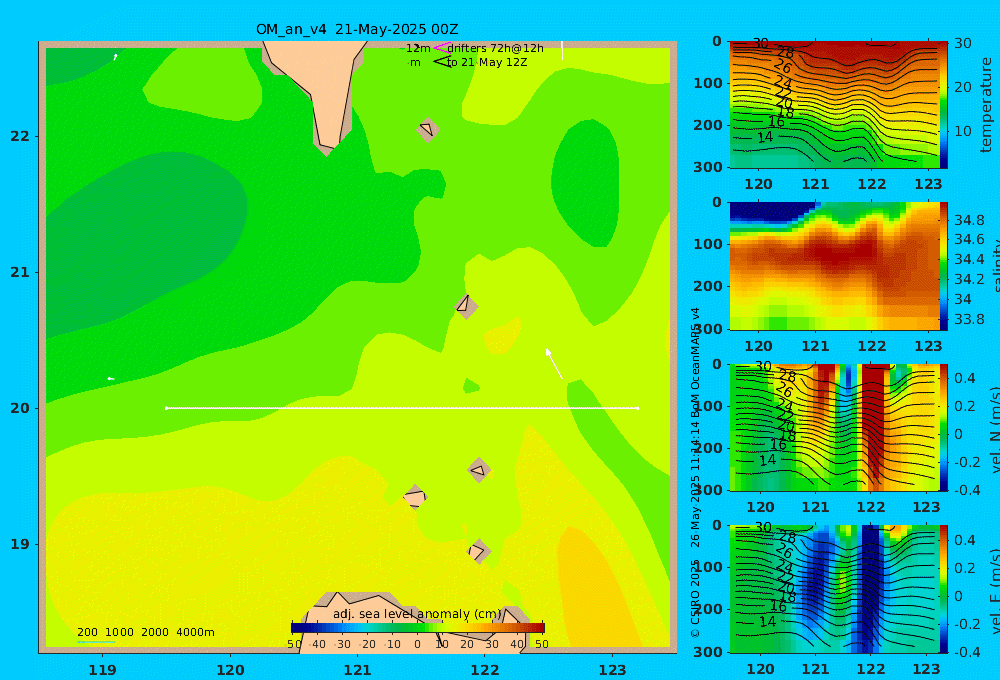Screen dimensions: 1000x680
Task: Click the 34.4 tick on the salinity colorbar
Action: coord(969,259)
